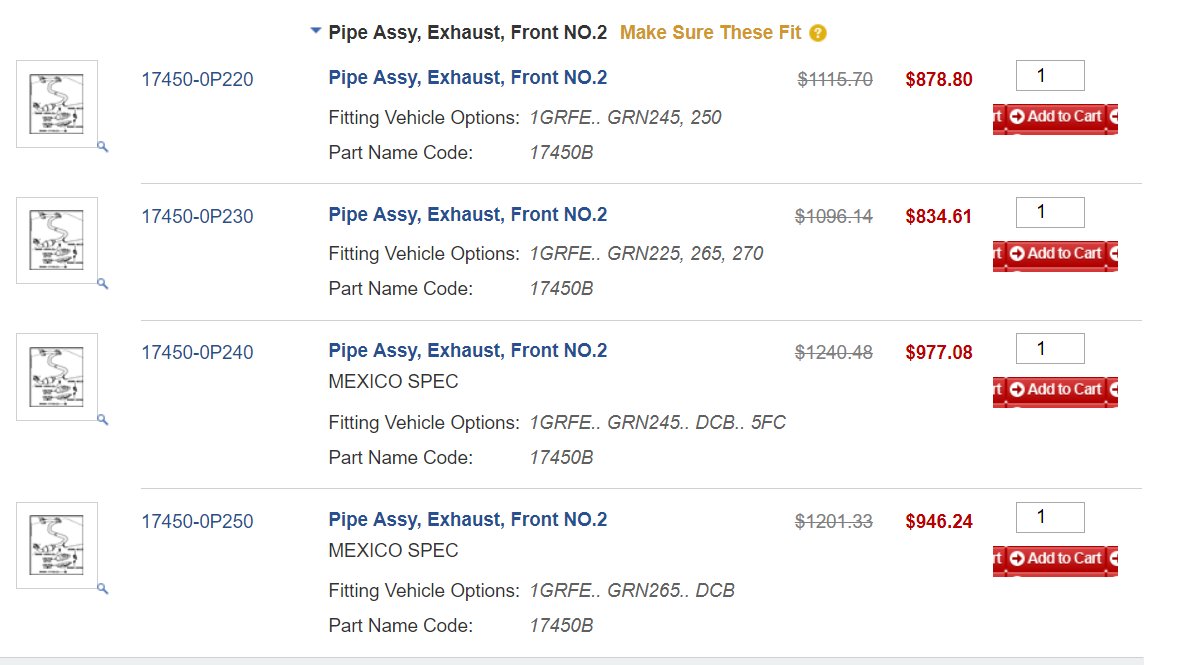Add the $834.61 part to cart
Viewport: 1192px width, 665px height.
tap(1055, 254)
